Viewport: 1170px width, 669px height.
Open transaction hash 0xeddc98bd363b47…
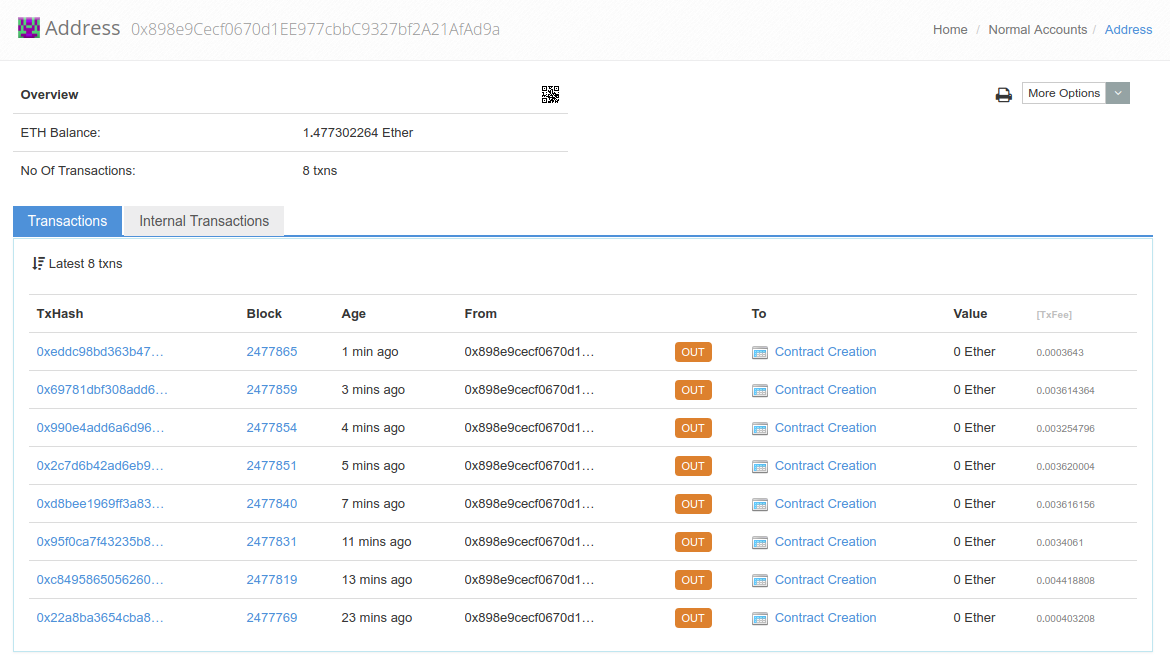pos(99,352)
